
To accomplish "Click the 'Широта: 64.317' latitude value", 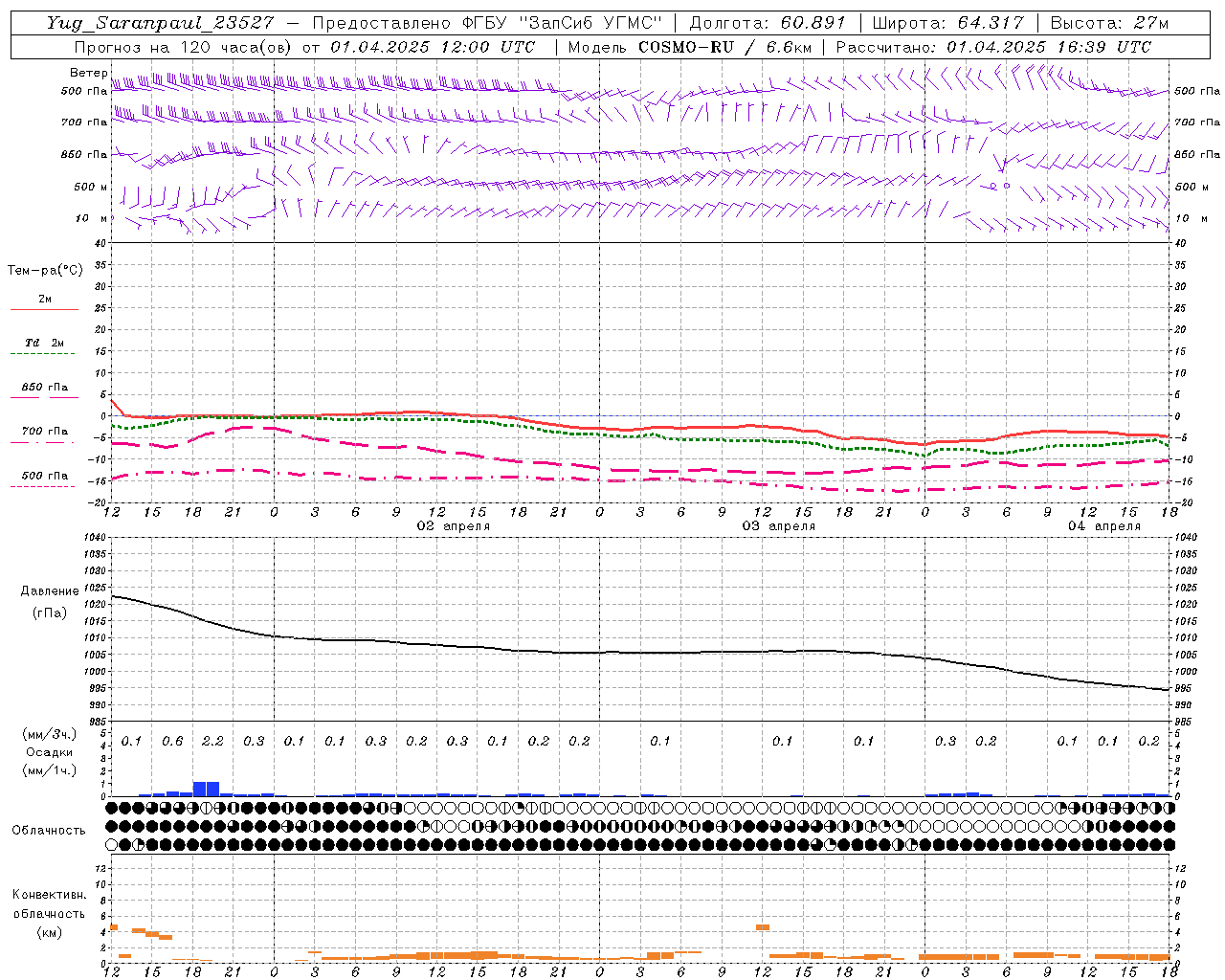I will [x=947, y=23].
